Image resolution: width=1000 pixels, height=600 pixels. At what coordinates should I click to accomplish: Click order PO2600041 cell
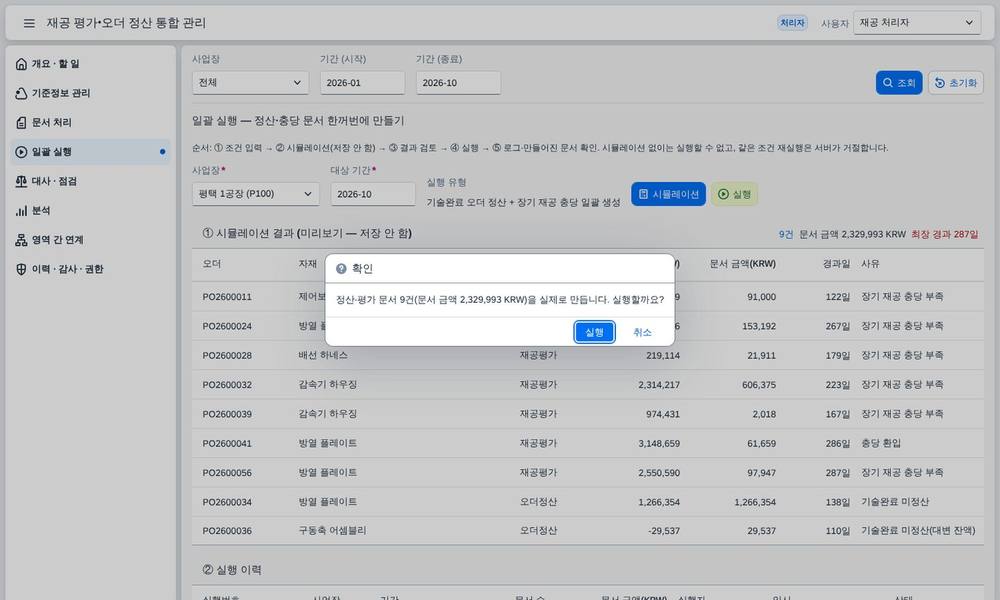coord(227,443)
